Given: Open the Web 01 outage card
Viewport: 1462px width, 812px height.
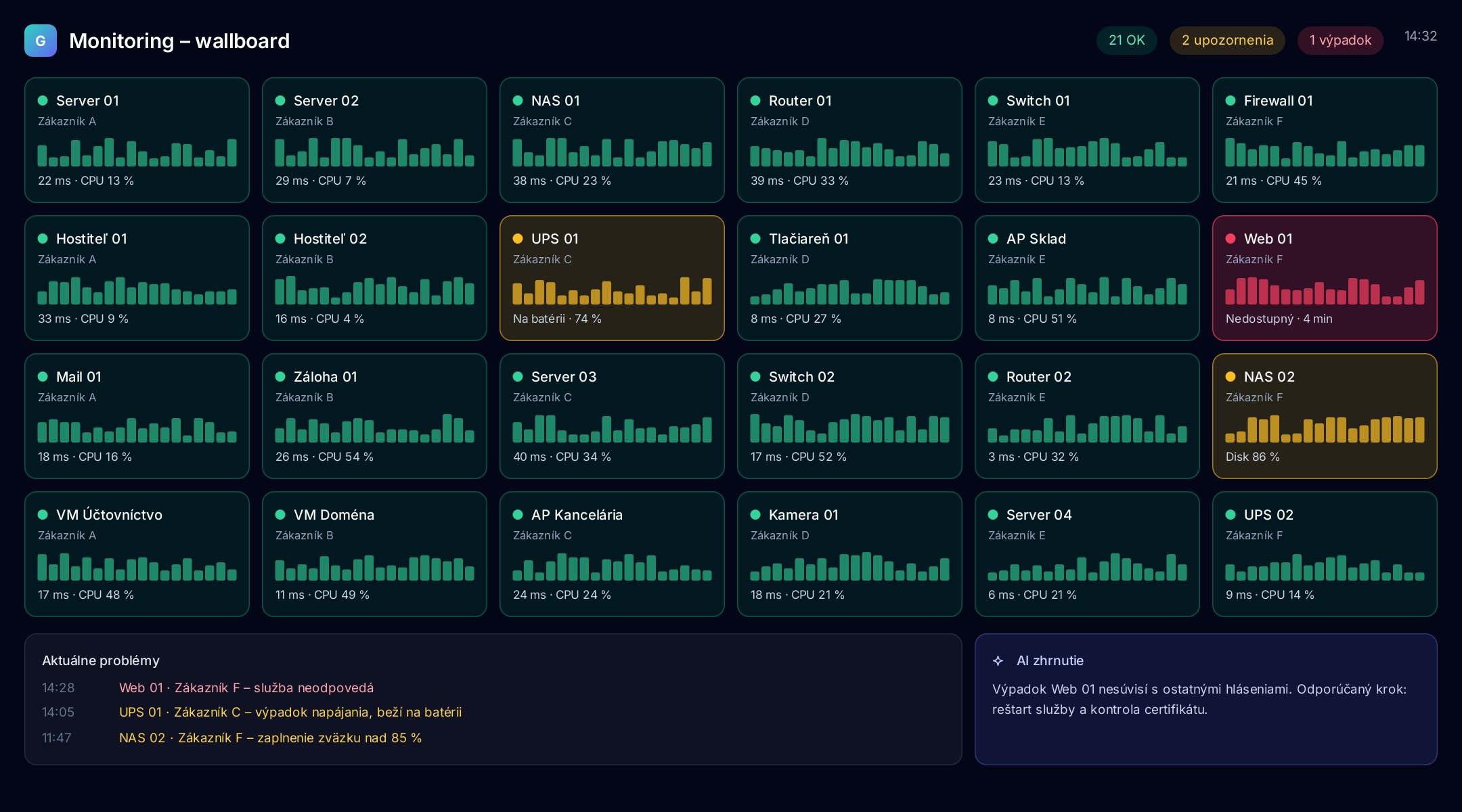Looking at the screenshot, I should tap(1325, 278).
